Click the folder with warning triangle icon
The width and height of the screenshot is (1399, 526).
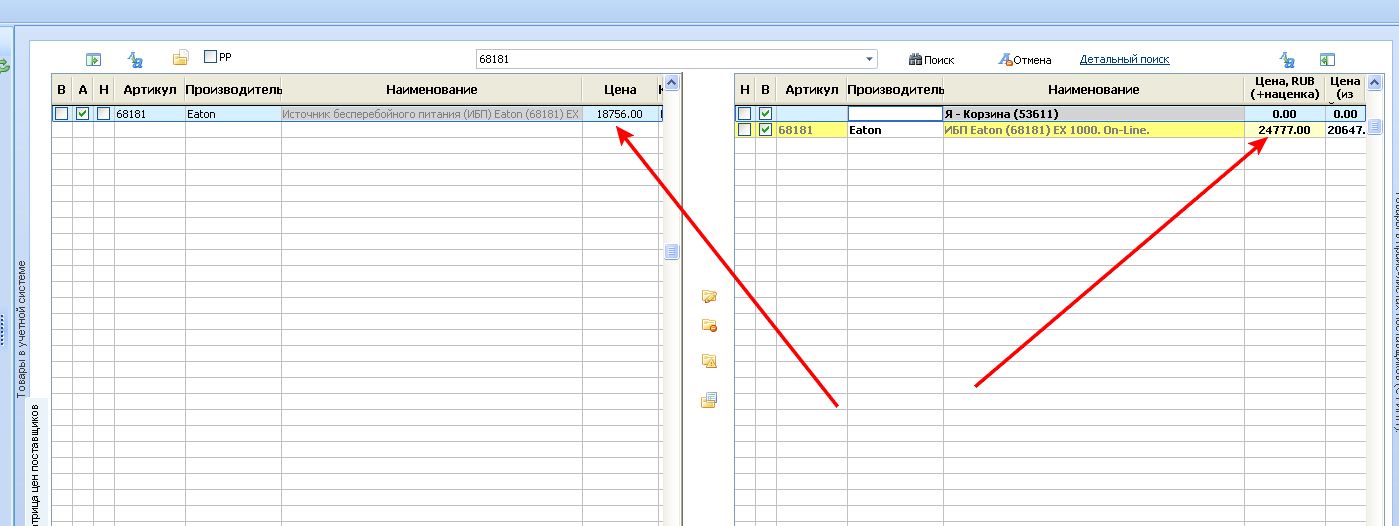[x=709, y=361]
